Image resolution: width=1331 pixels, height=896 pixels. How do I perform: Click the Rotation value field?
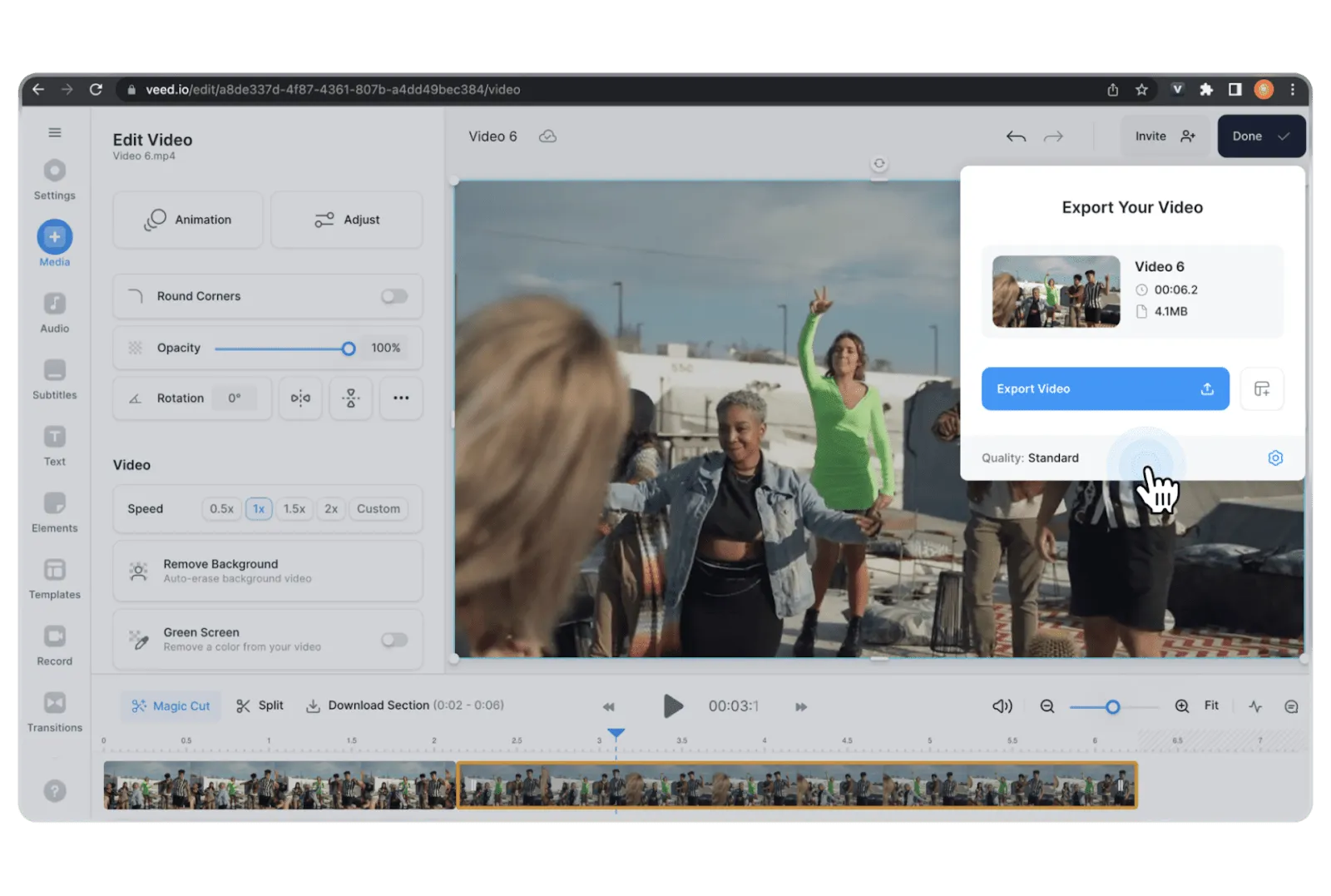pyautogui.click(x=234, y=398)
